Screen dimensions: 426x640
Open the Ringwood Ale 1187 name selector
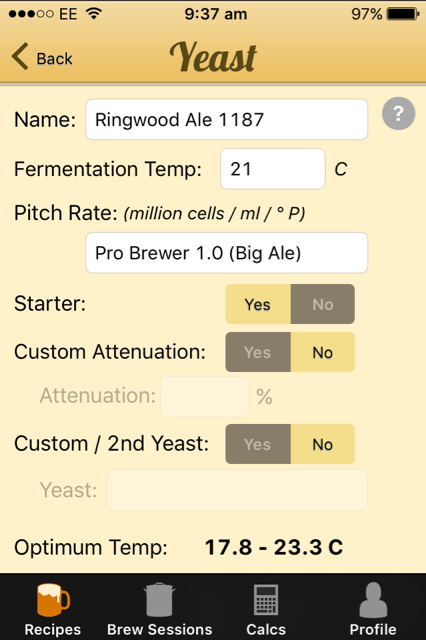[226, 119]
